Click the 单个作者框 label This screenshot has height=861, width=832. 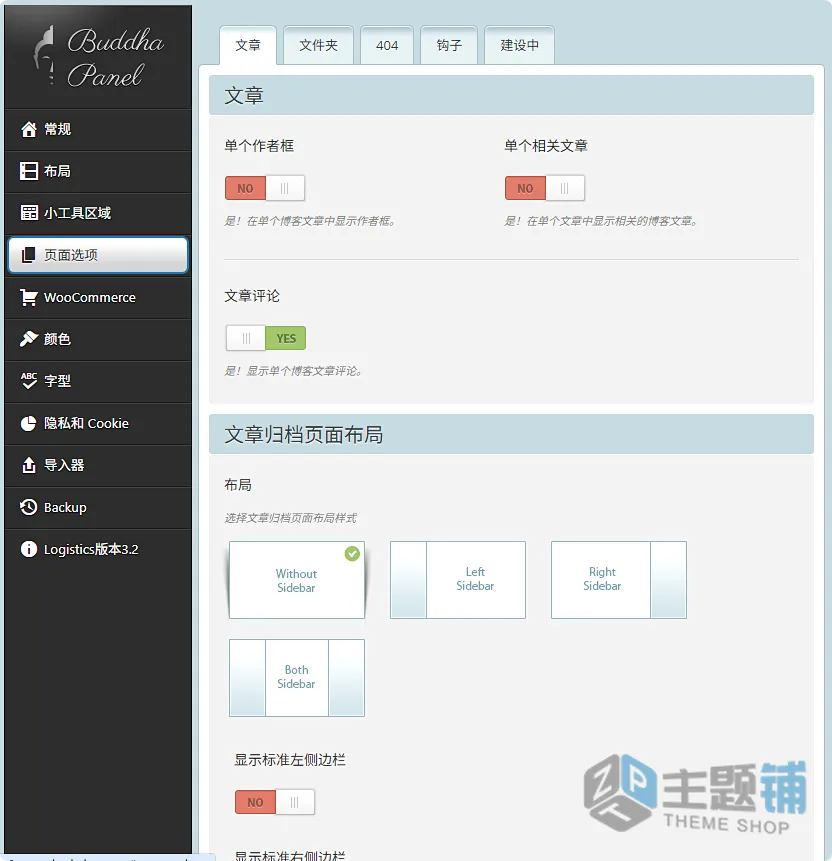click(259, 146)
